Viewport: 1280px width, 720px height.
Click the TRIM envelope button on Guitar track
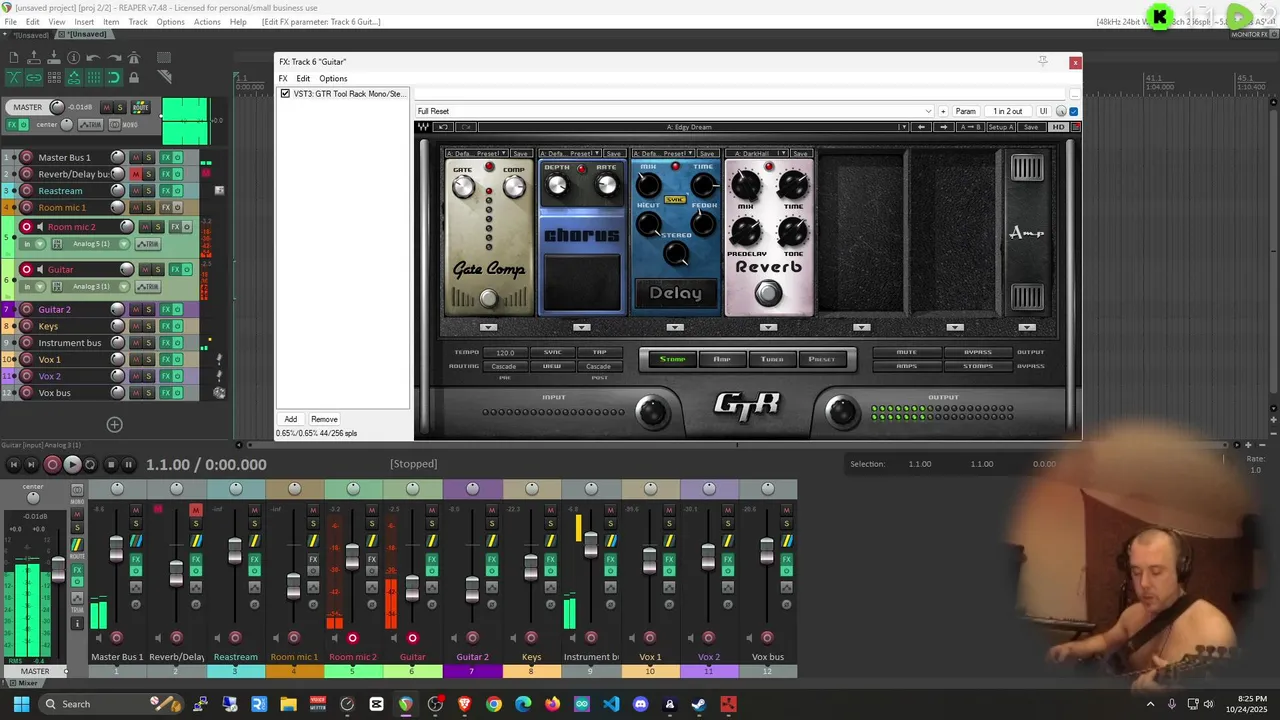[x=148, y=286]
